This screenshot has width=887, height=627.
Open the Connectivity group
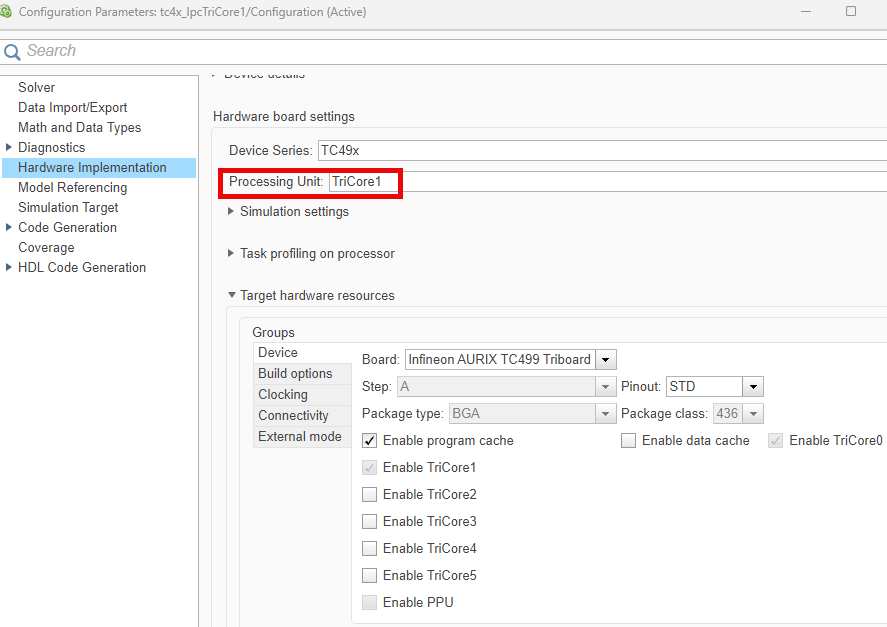coord(293,416)
